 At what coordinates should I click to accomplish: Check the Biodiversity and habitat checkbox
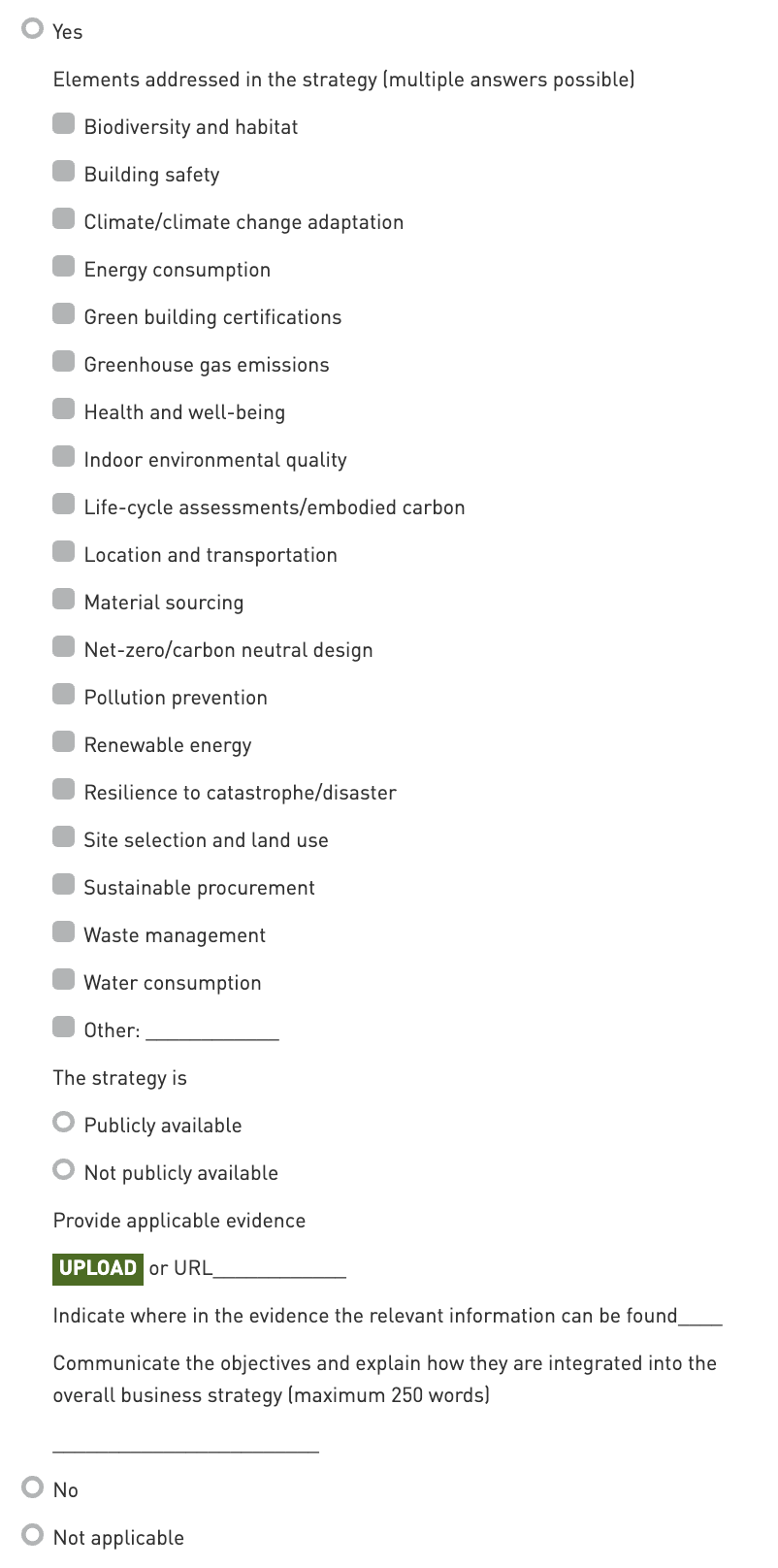click(64, 124)
